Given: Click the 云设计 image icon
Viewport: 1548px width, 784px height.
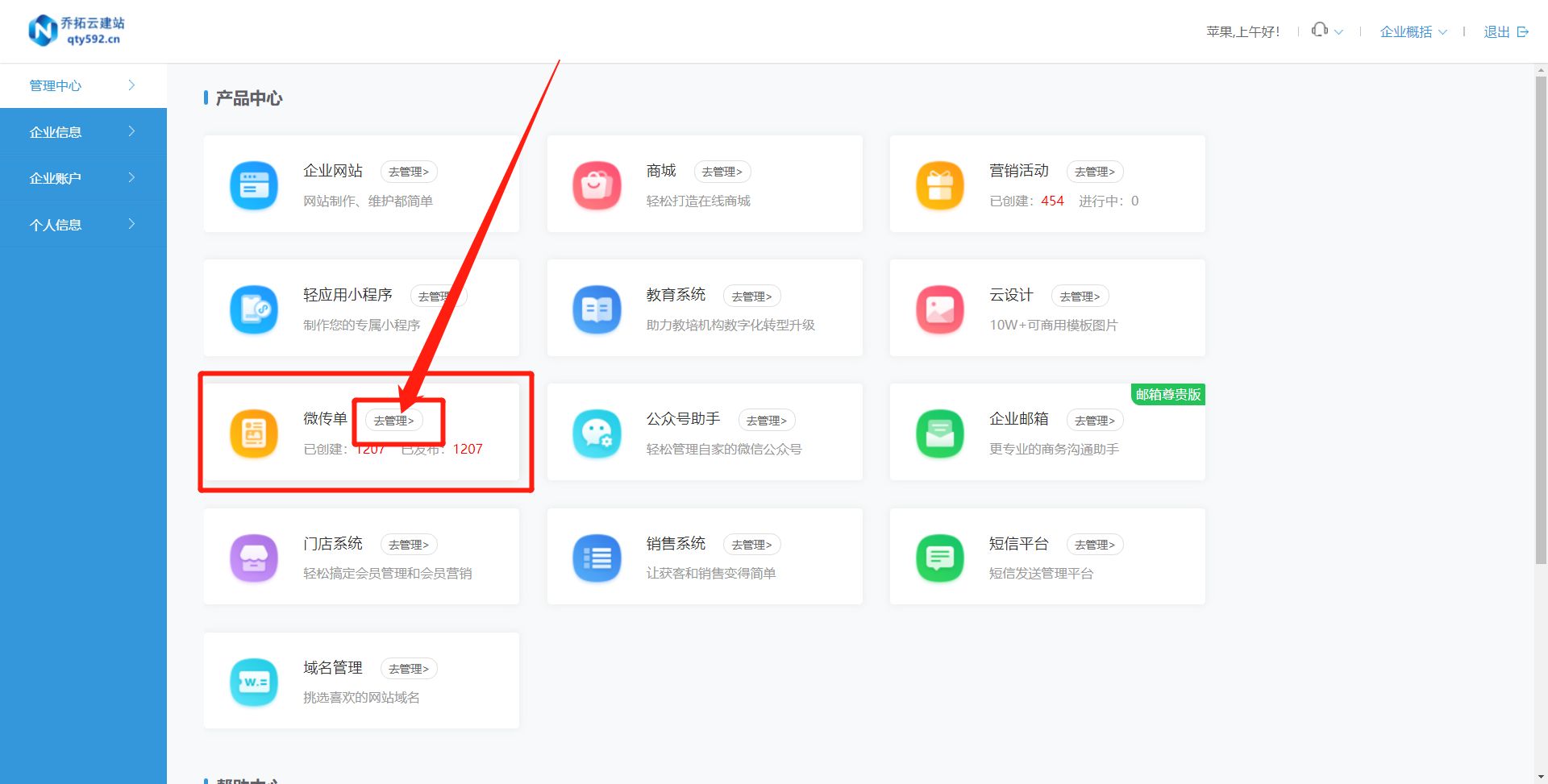Looking at the screenshot, I should tap(938, 309).
